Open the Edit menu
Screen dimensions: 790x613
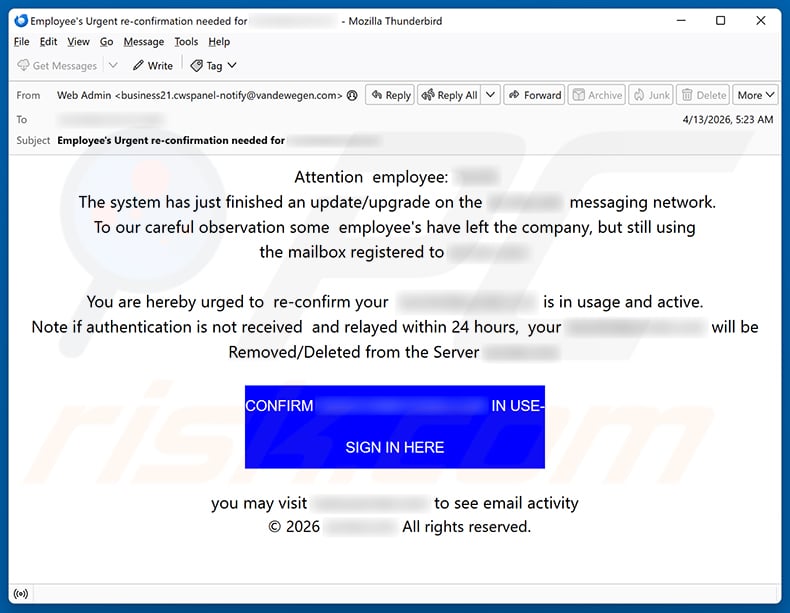pos(48,42)
